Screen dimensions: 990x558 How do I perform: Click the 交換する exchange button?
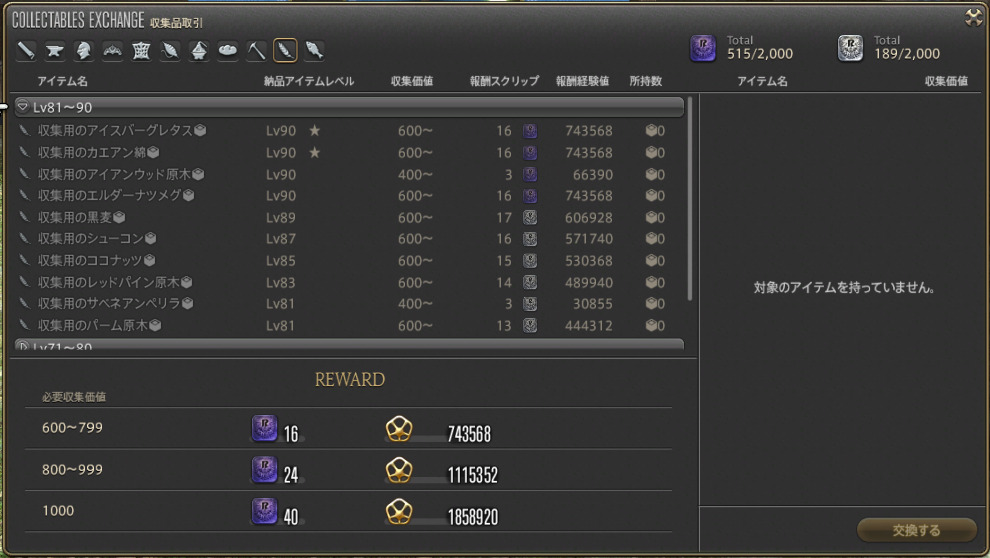click(916, 530)
